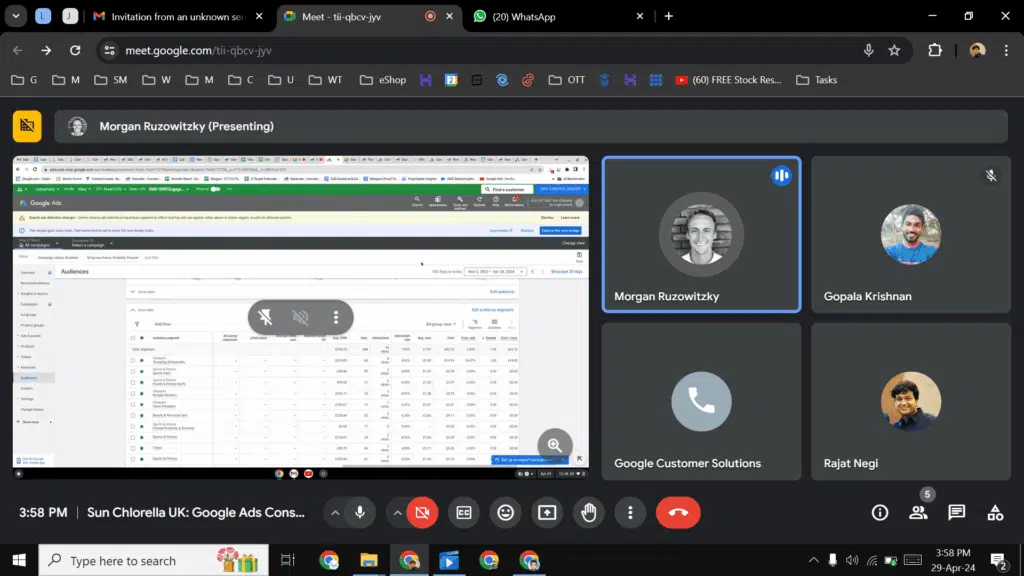Unmute your microphone
Viewport: 1024px width, 576px height.
[360, 512]
